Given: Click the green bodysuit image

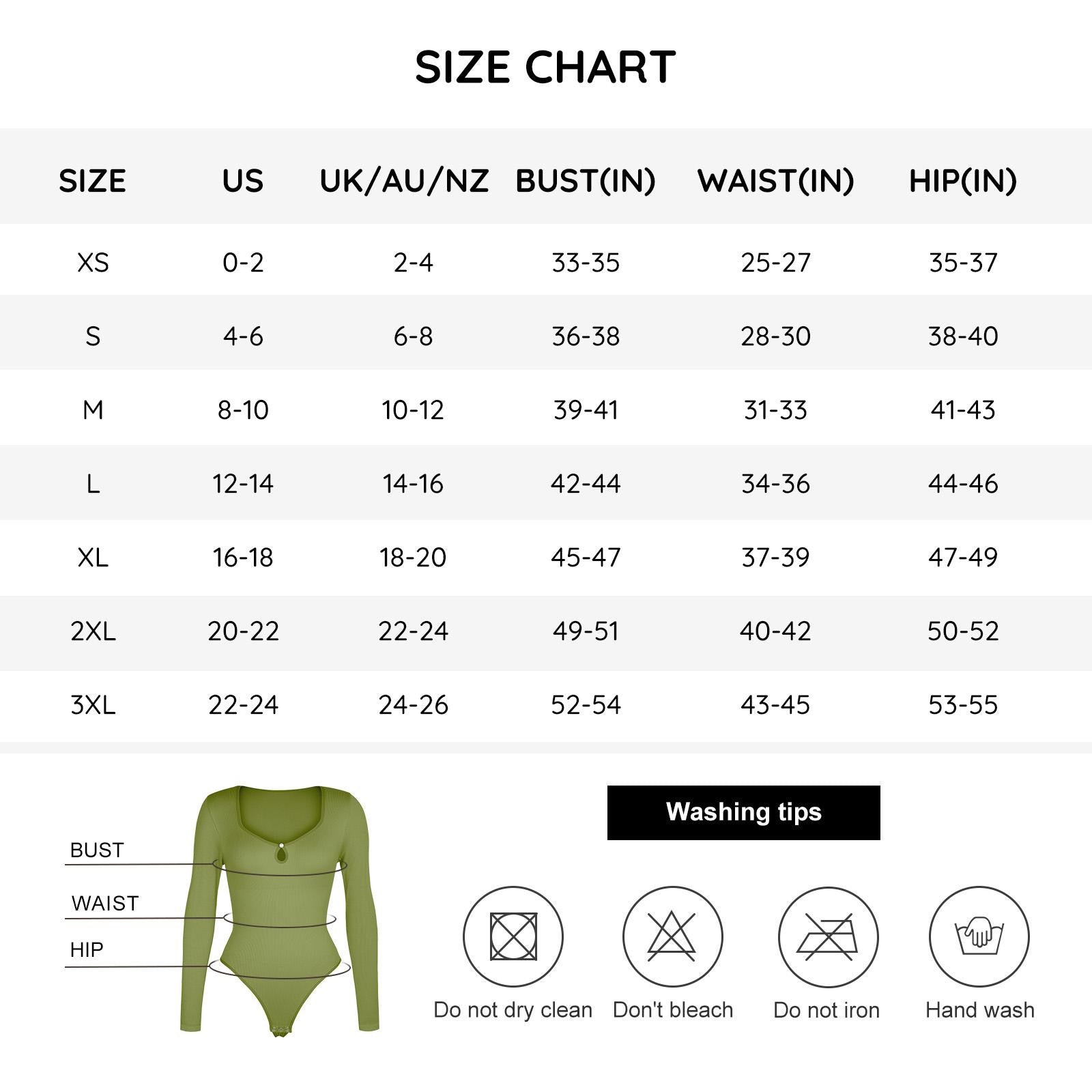Looking at the screenshot, I should pyautogui.click(x=280, y=908).
